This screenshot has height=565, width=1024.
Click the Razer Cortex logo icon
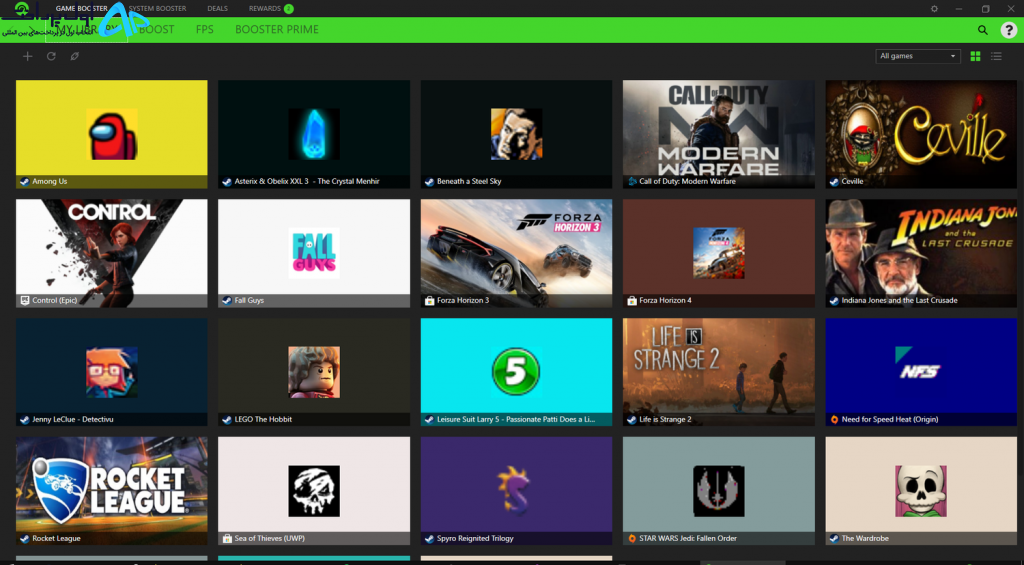[x=21, y=9]
